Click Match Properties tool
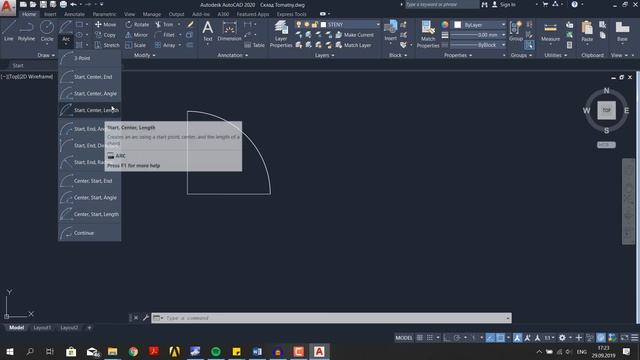The image size is (640, 360). (x=428, y=34)
